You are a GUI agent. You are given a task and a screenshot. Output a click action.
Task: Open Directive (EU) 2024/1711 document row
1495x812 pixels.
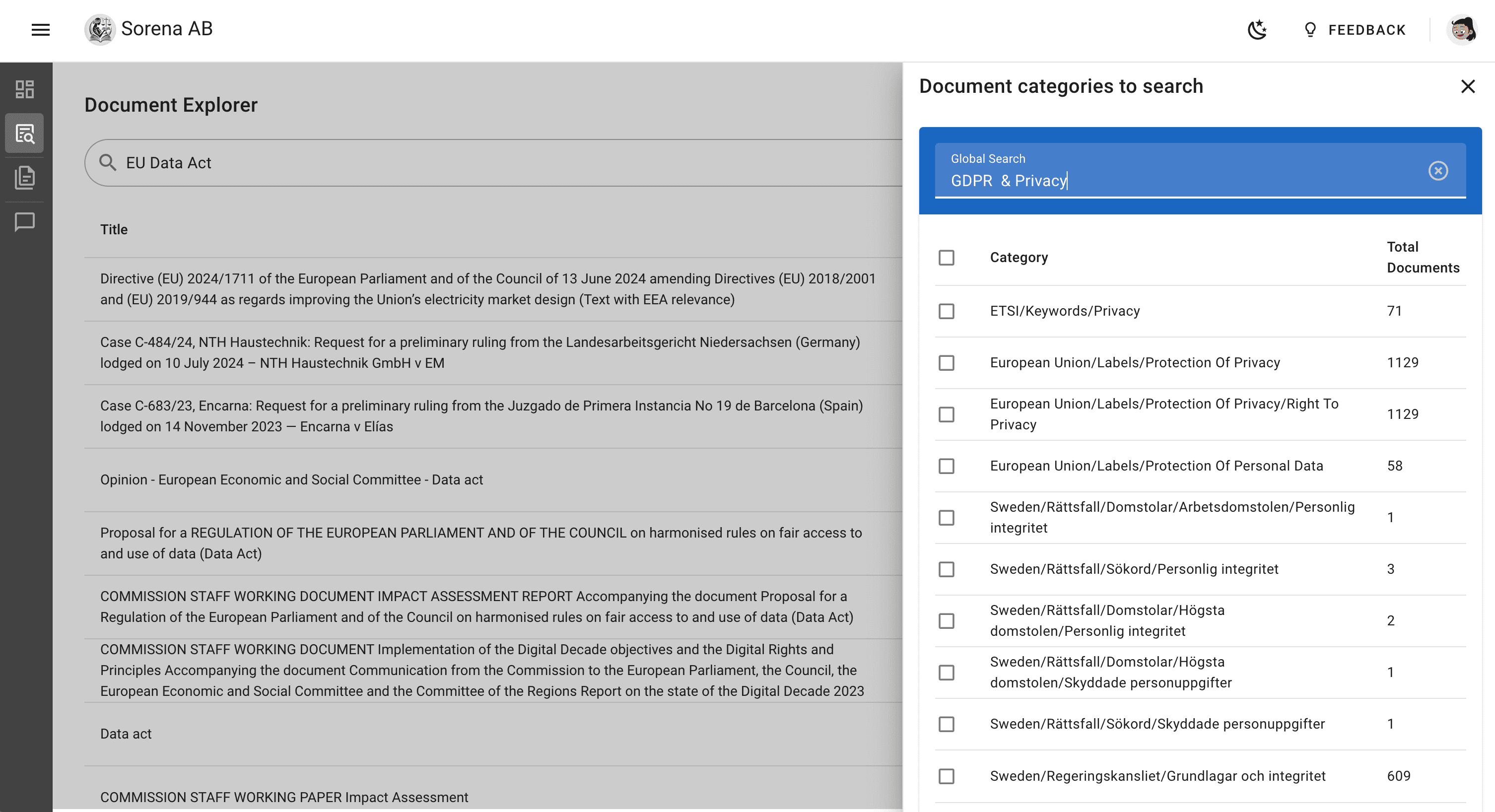(493, 289)
